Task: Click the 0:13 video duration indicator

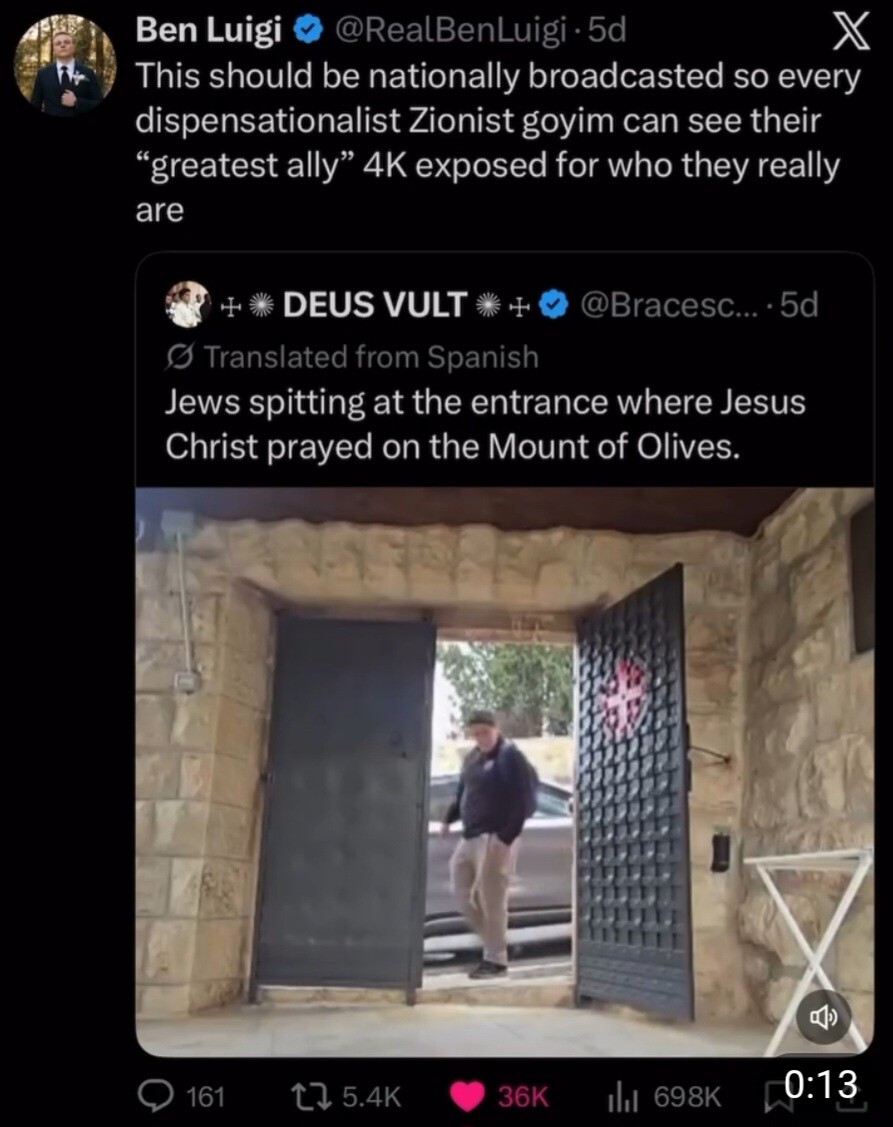Action: 820,1083
